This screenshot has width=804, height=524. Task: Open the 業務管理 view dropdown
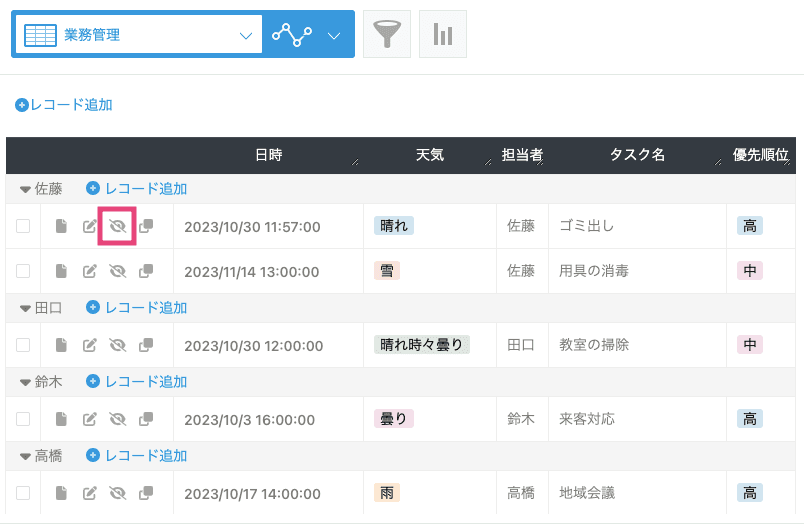[139, 34]
